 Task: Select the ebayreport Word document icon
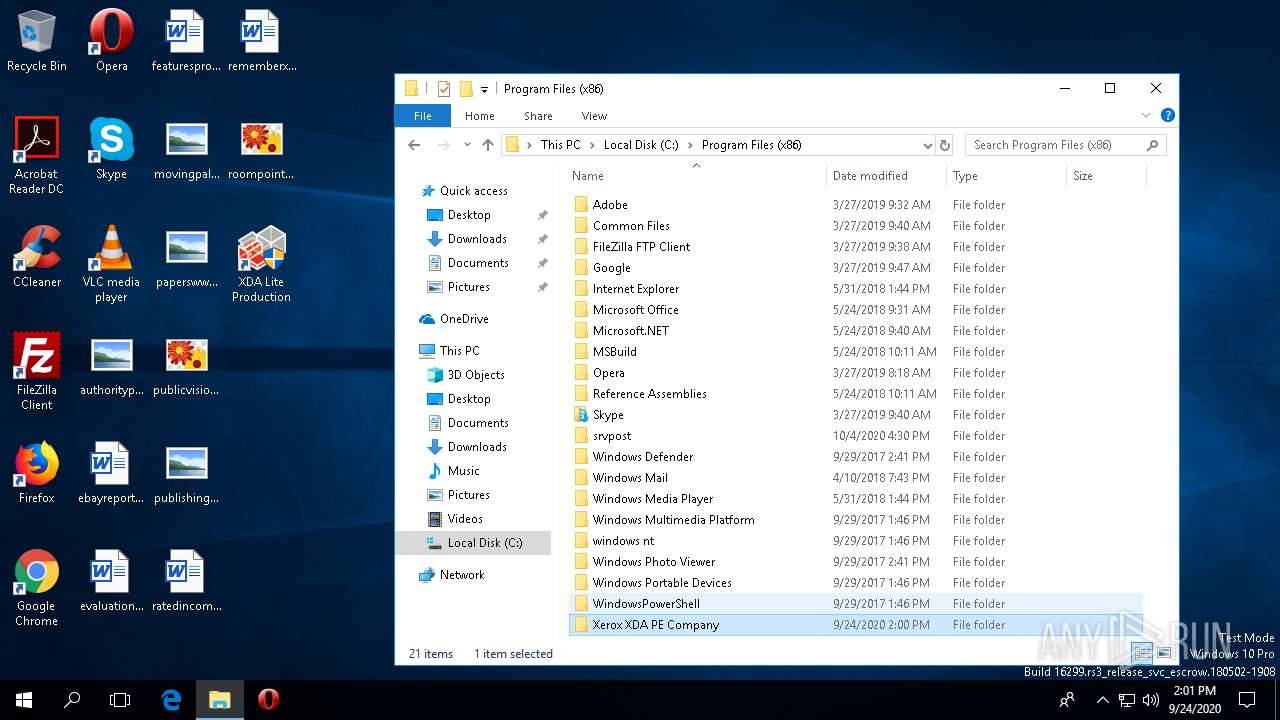coord(111,473)
